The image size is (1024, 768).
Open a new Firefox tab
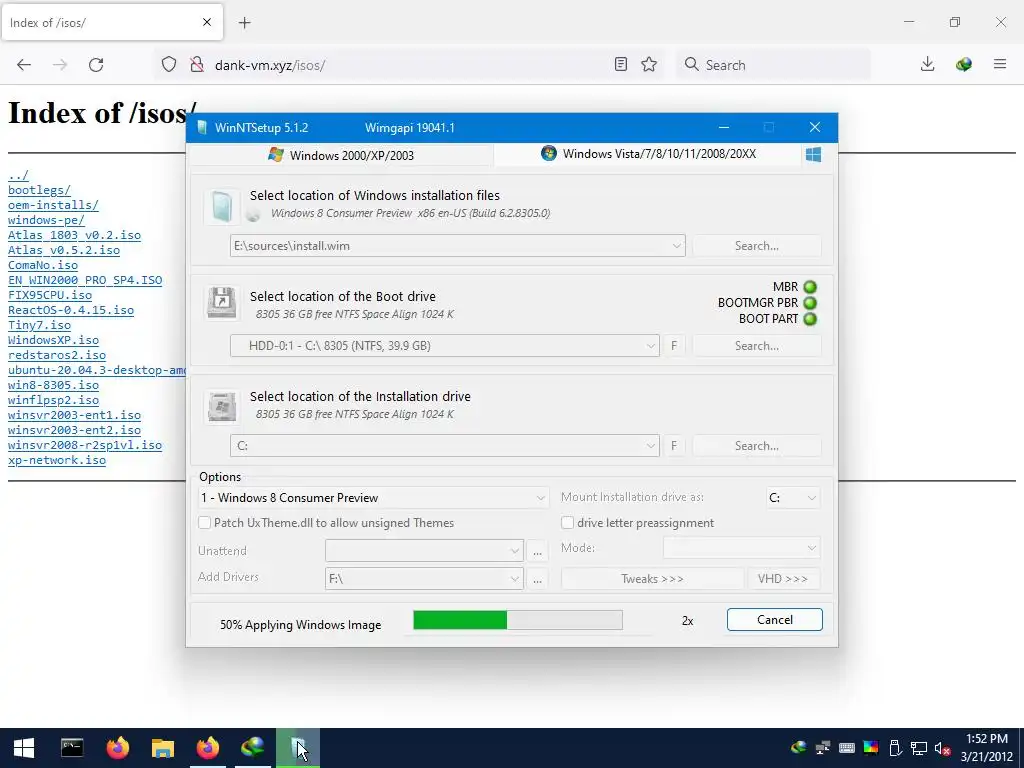coord(245,23)
